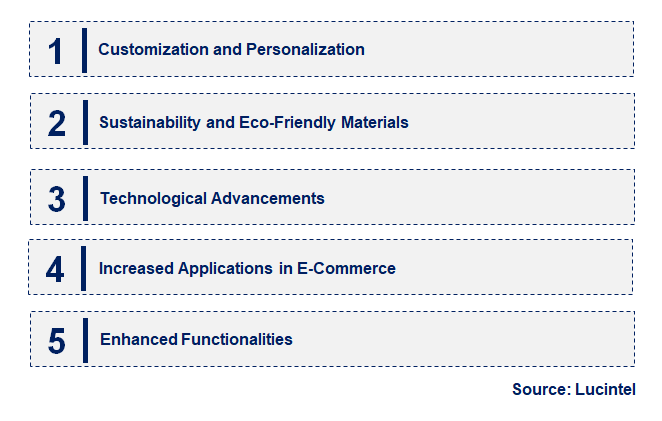662x421 pixels.
Task: Click empty area of E-Commerce box
Action: tap(513, 267)
